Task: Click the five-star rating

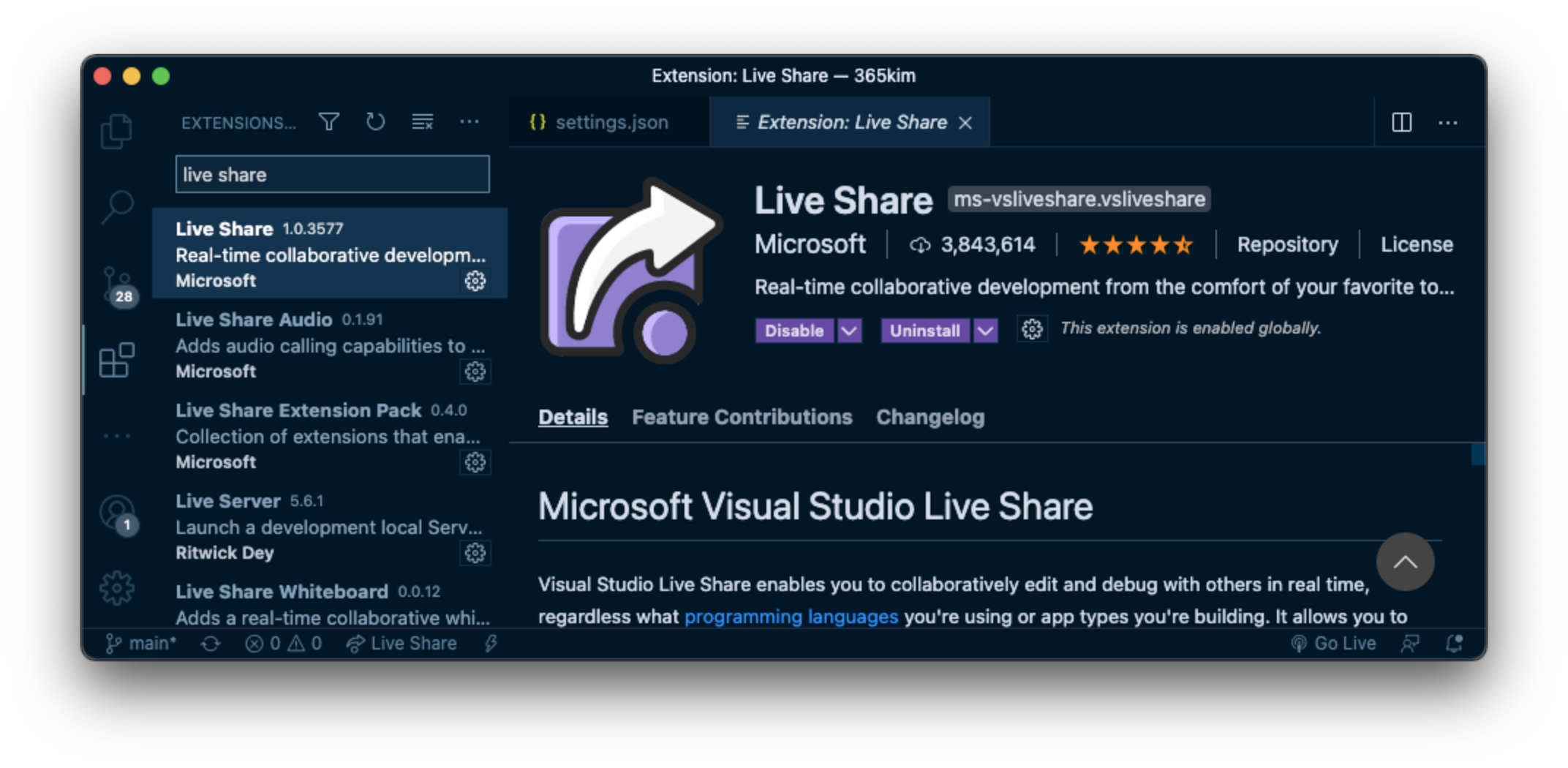Action: 1136,244
